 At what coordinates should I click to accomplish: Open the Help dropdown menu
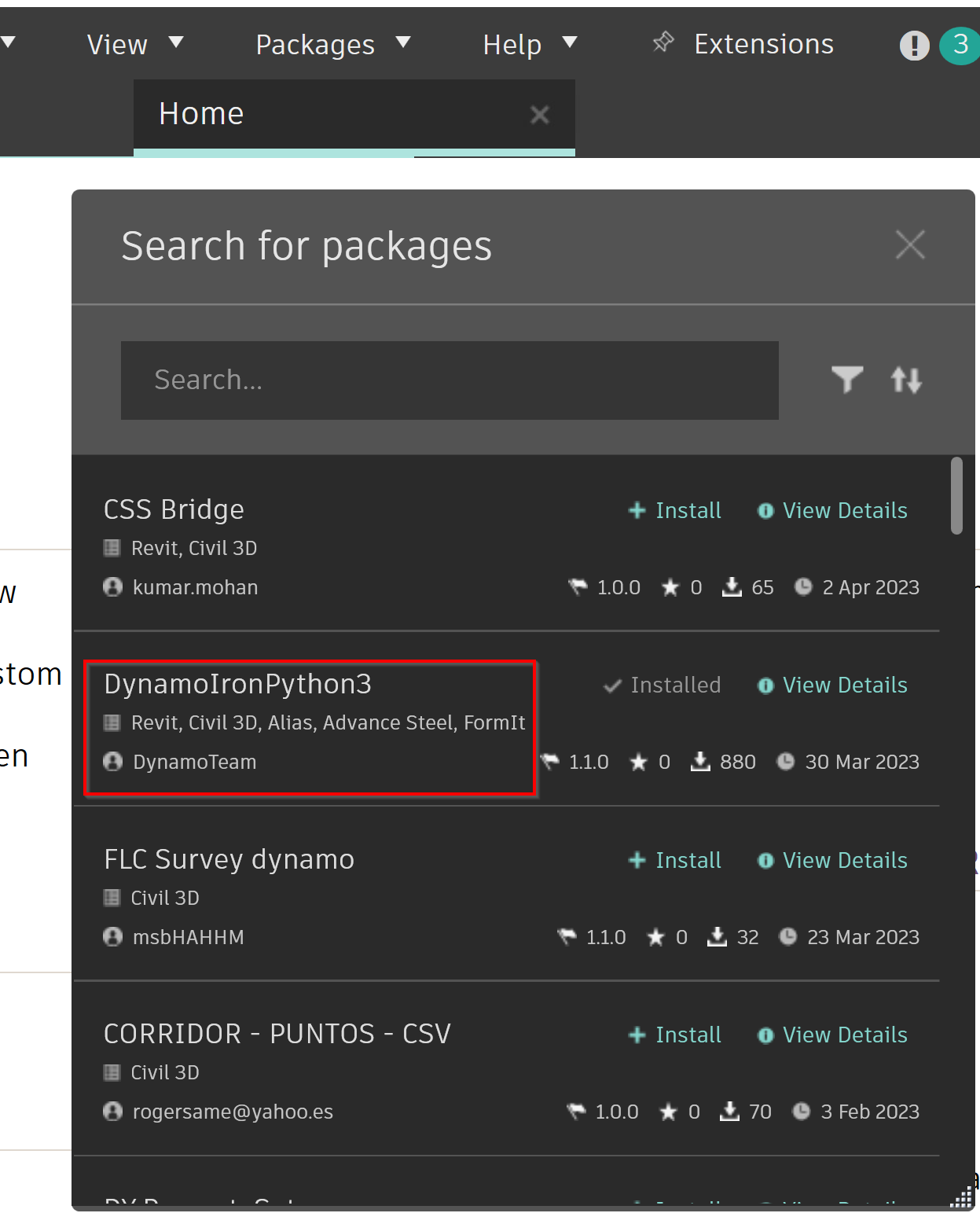tap(529, 45)
